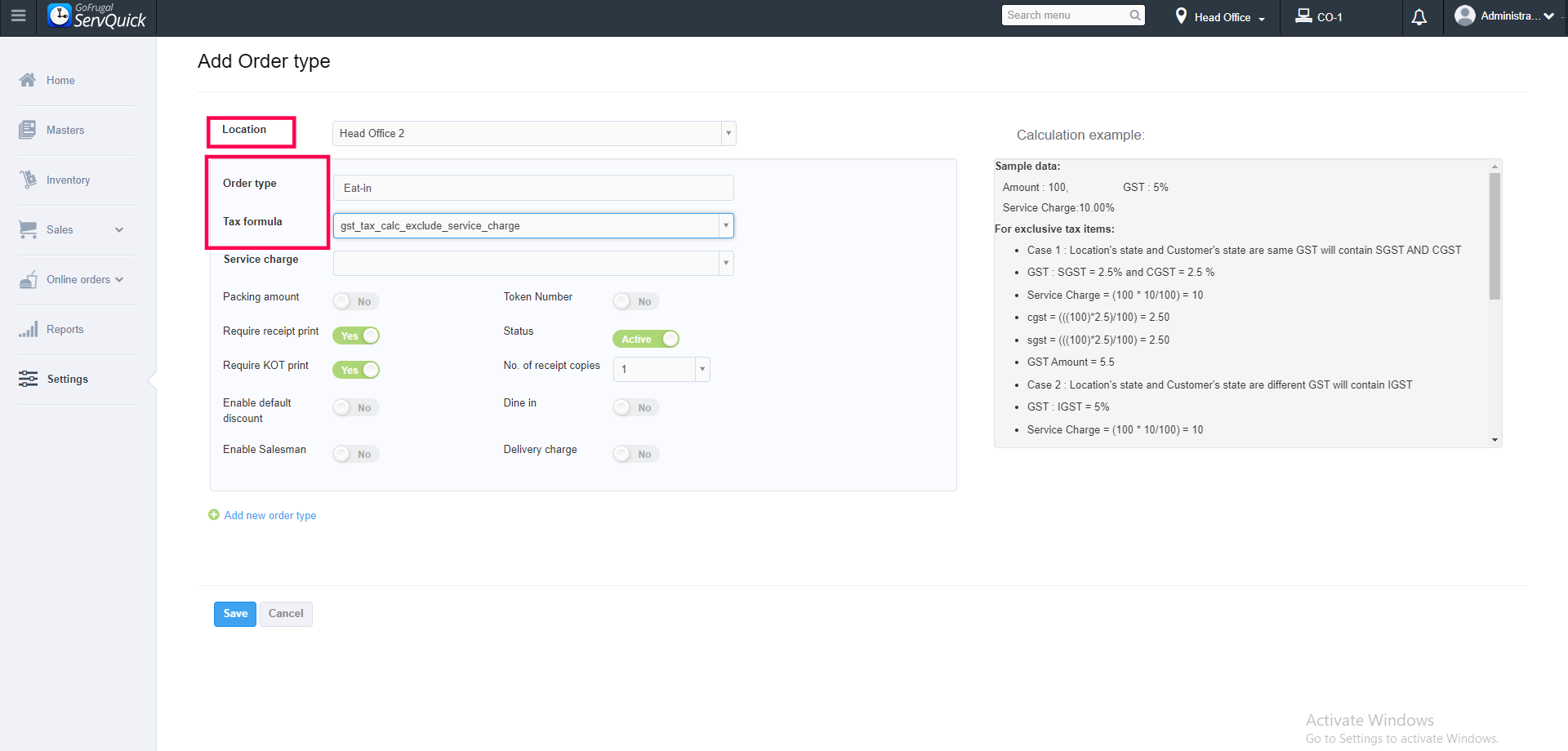Click the Cancel button
The width and height of the screenshot is (1568, 751).
point(286,614)
